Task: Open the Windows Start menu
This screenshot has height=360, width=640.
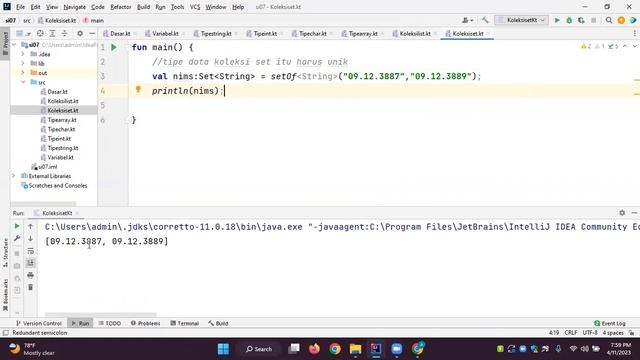Action: click(x=223, y=349)
